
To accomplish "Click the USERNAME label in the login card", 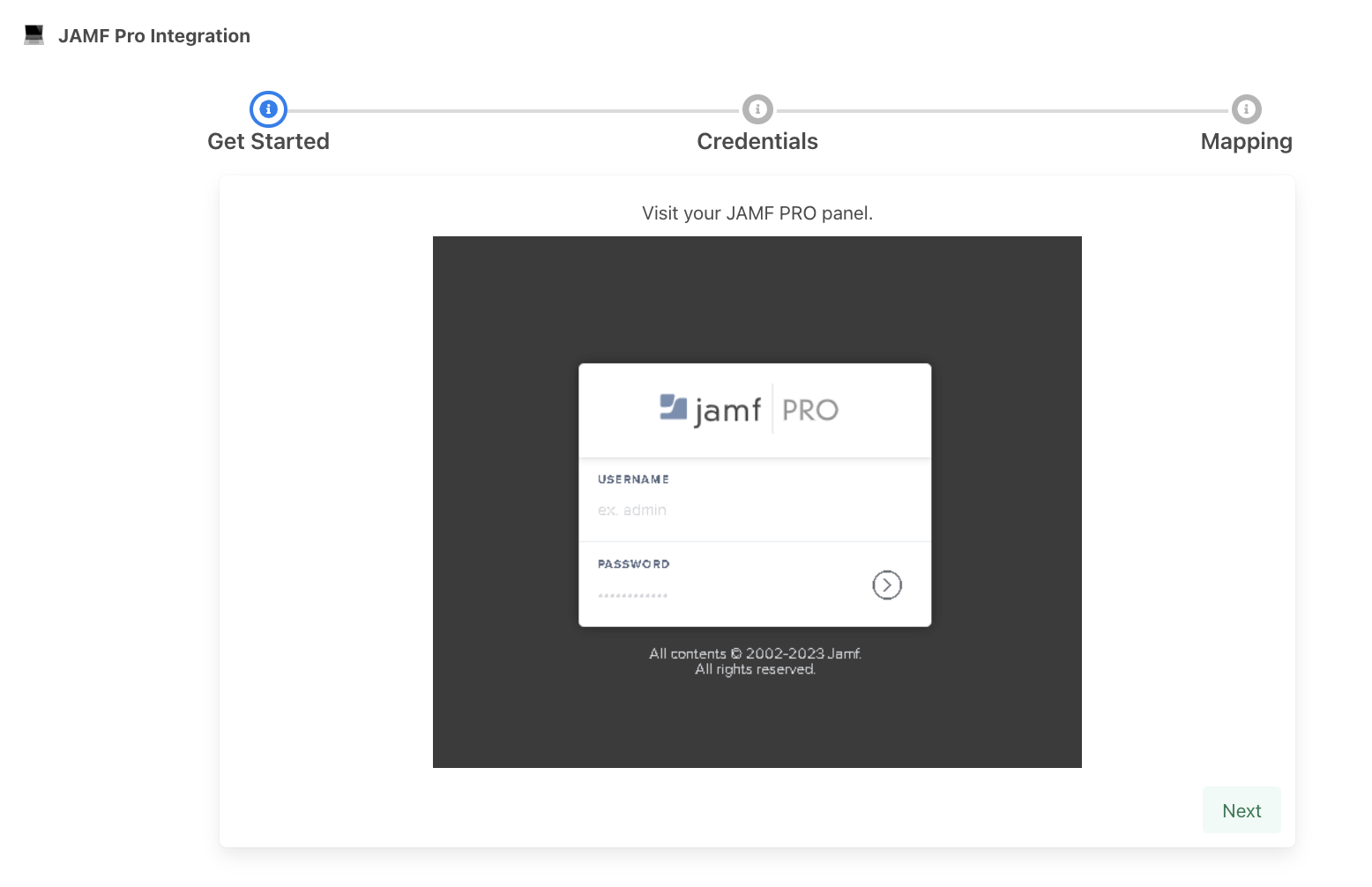I will click(633, 480).
